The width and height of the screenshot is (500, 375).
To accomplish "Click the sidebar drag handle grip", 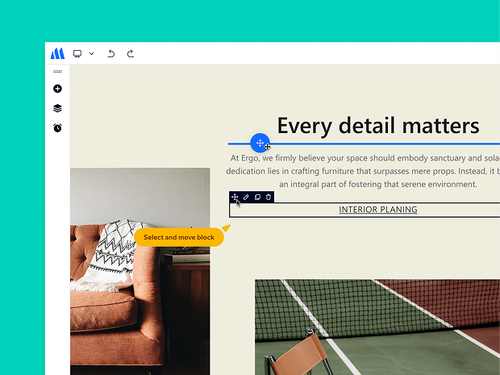I will (57, 71).
